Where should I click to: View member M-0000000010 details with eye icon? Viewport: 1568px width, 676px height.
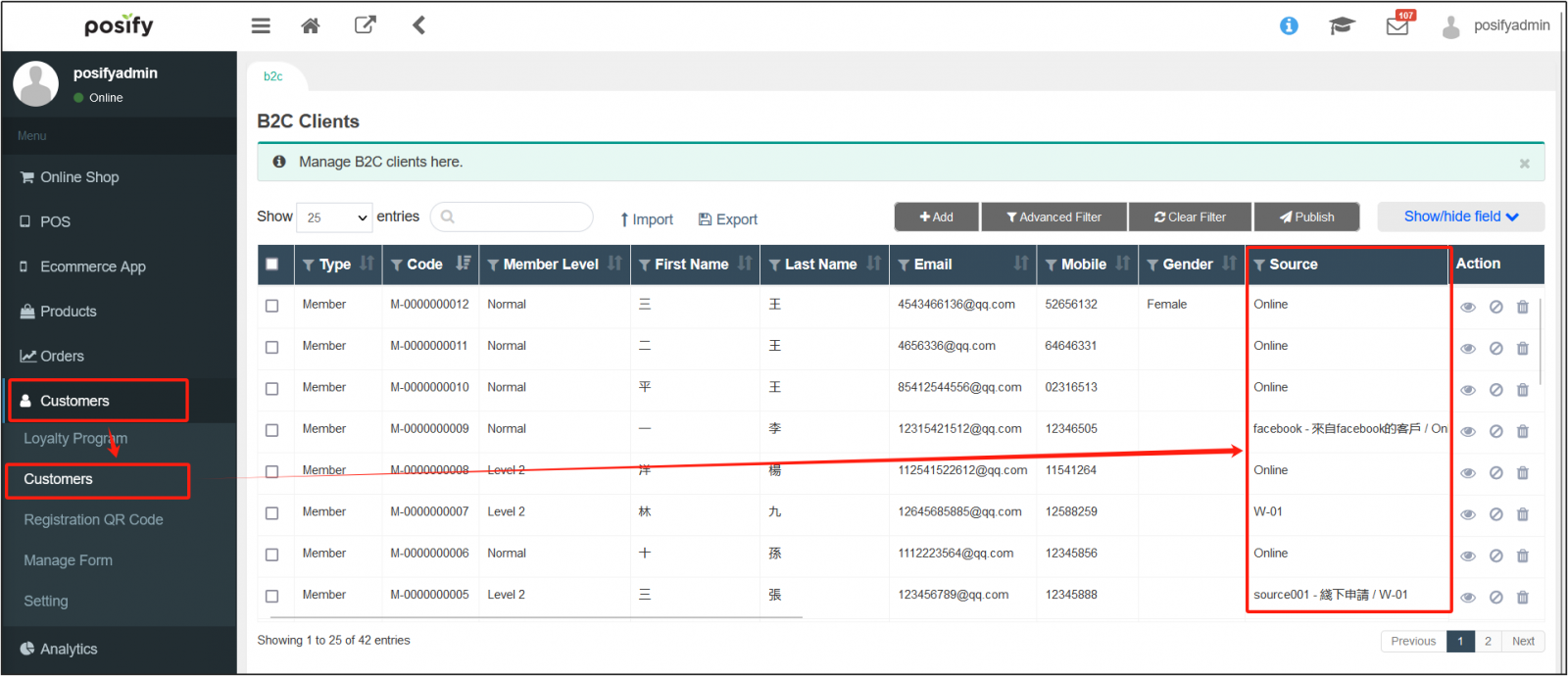point(1468,390)
